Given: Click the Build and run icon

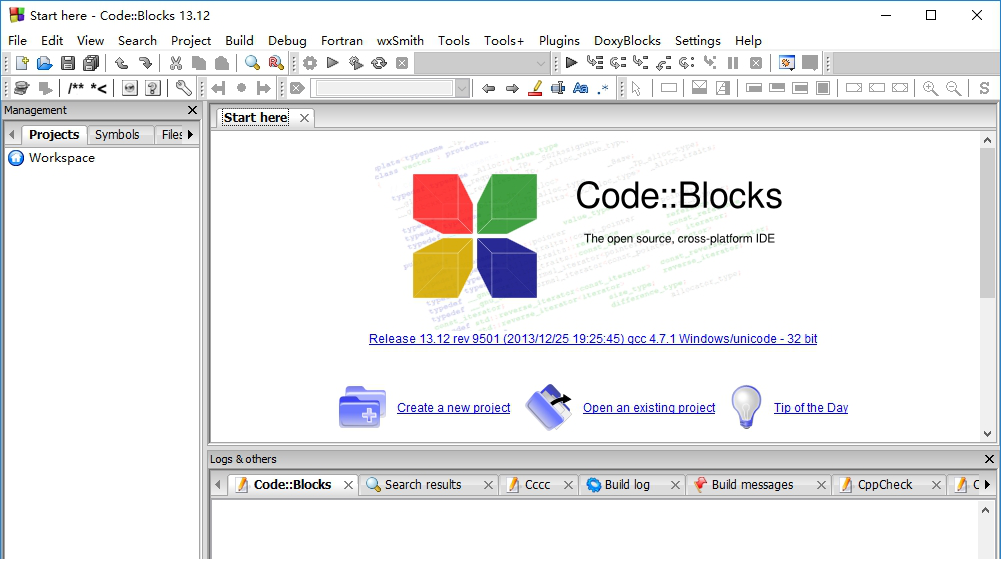Looking at the screenshot, I should click(x=356, y=63).
